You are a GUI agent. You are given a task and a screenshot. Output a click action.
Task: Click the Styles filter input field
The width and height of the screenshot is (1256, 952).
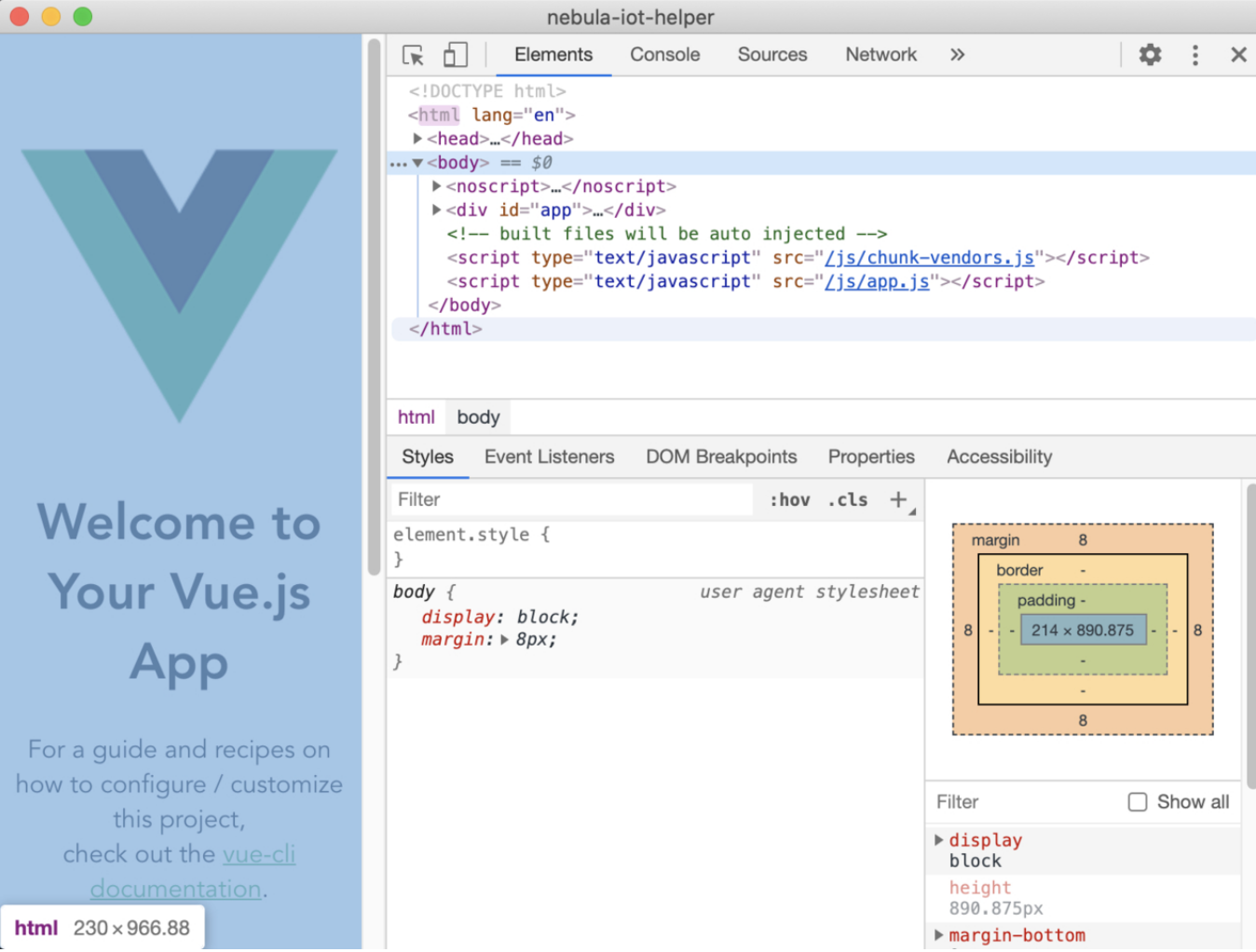point(570,500)
